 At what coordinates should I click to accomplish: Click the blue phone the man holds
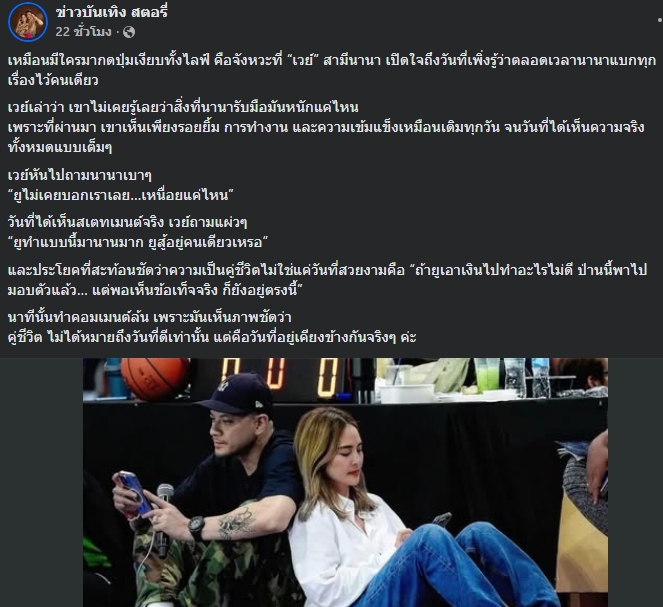point(134,492)
